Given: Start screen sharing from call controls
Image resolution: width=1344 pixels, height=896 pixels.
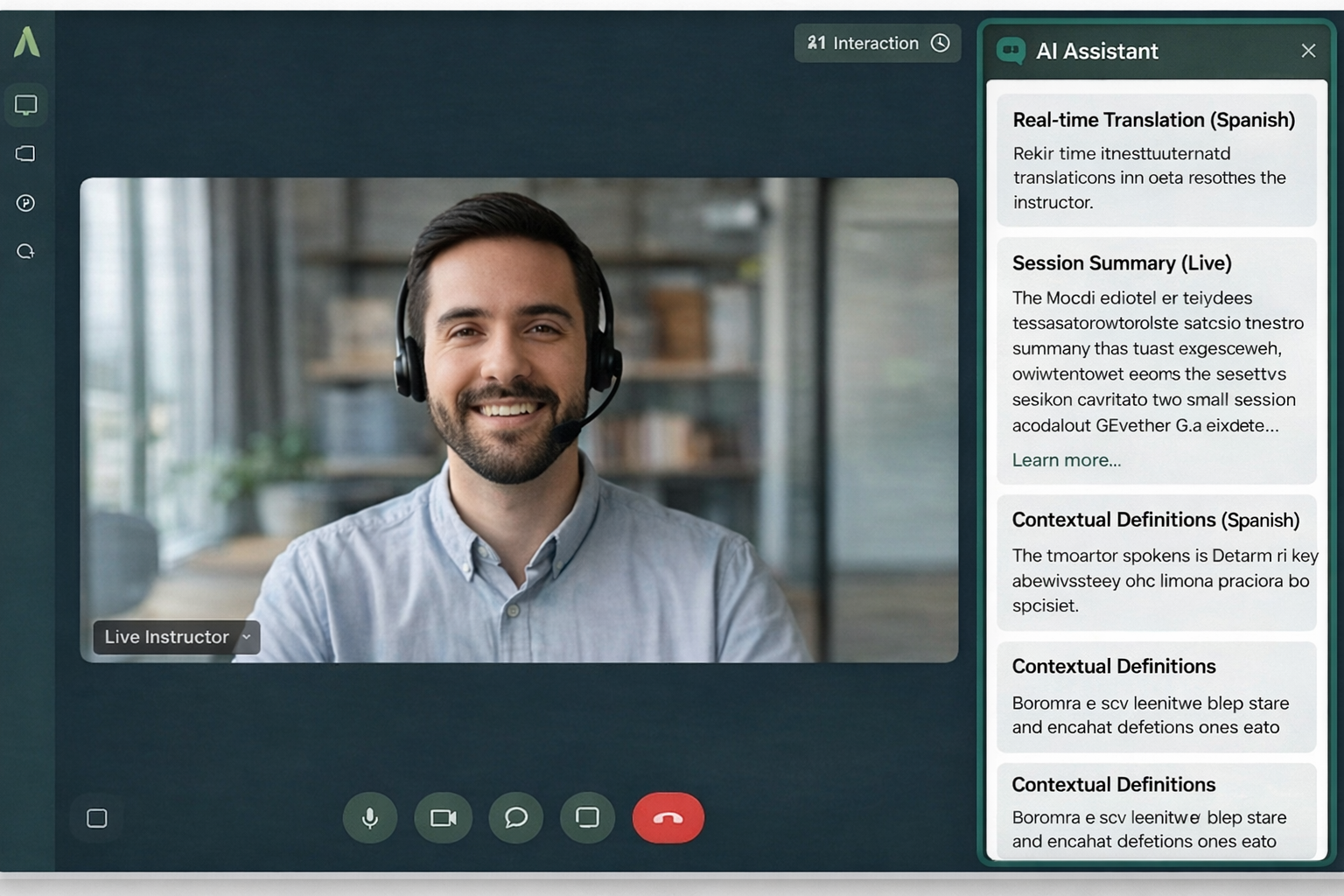Looking at the screenshot, I should 587,818.
